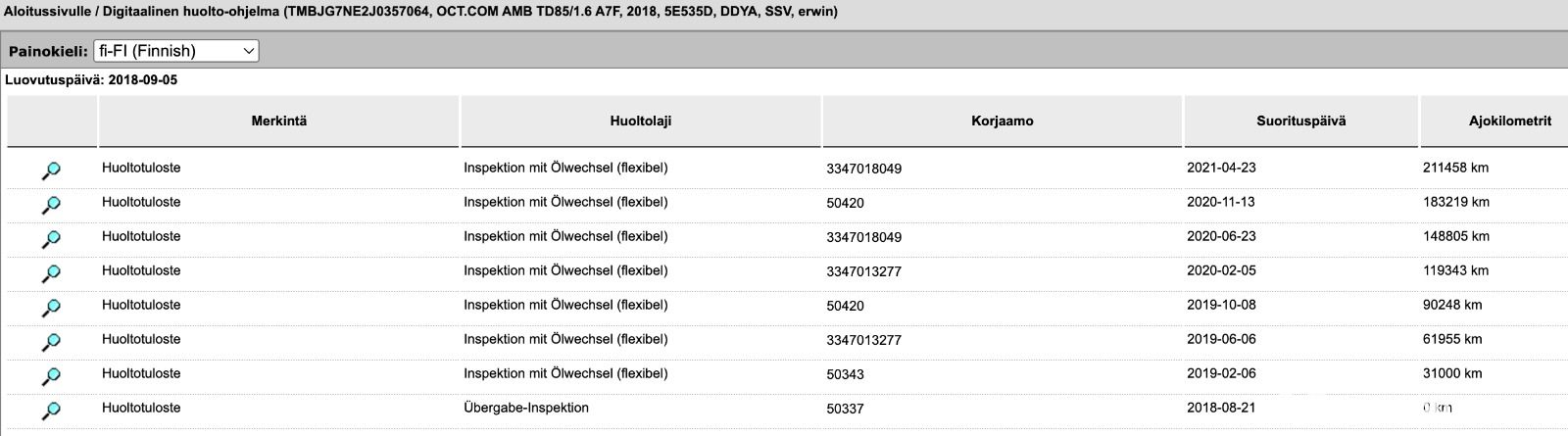Viewport: 1568px width, 436px height.
Task: Click workshop number 50343
Action: click(x=845, y=374)
